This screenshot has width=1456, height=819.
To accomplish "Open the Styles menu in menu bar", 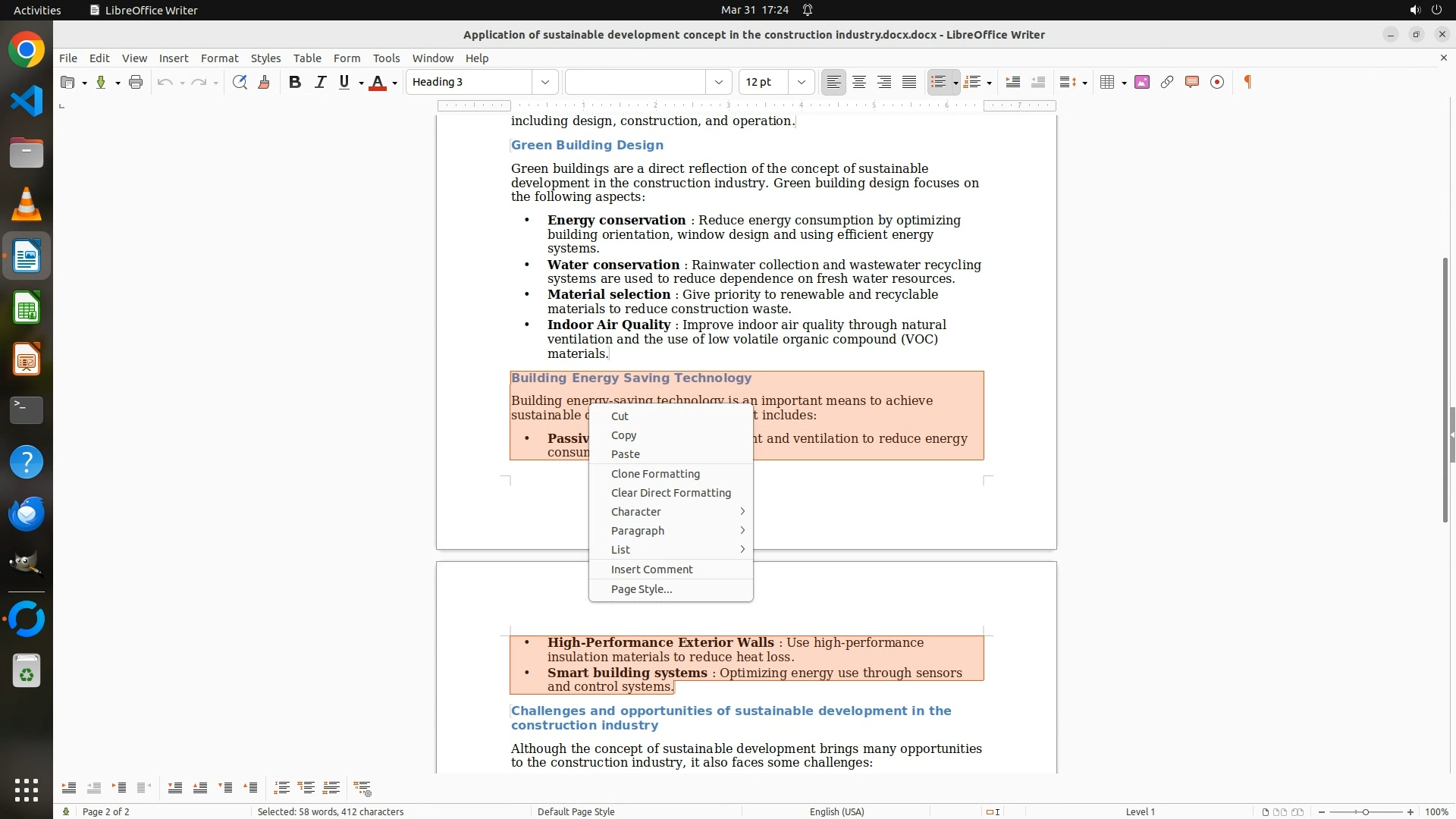I will 265,58.
